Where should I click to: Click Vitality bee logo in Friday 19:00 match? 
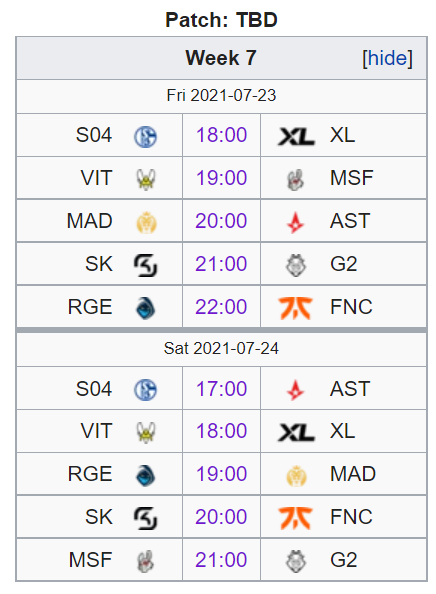click(x=145, y=179)
